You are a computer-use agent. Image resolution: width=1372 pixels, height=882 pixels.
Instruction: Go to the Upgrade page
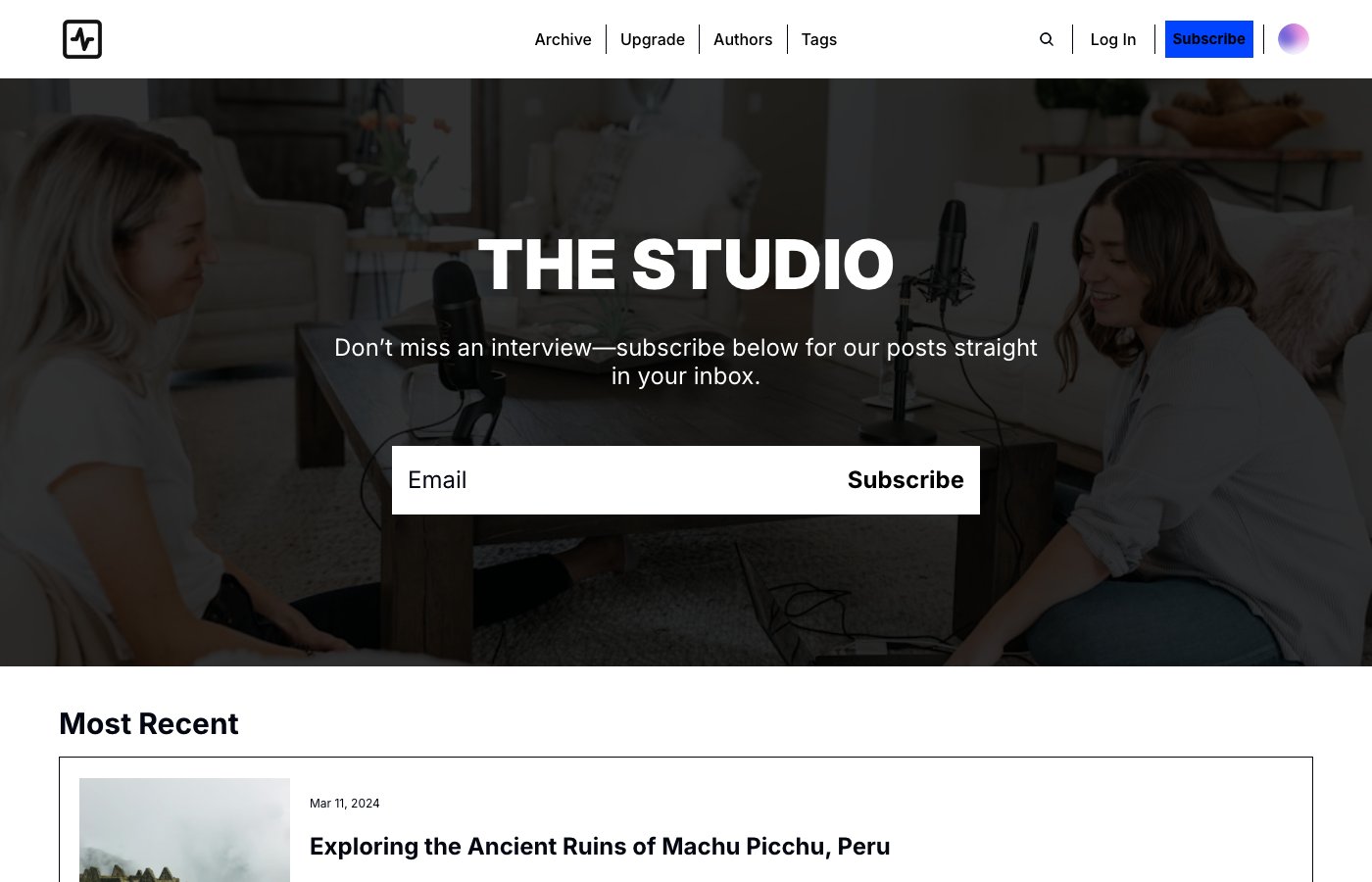pyautogui.click(x=653, y=39)
